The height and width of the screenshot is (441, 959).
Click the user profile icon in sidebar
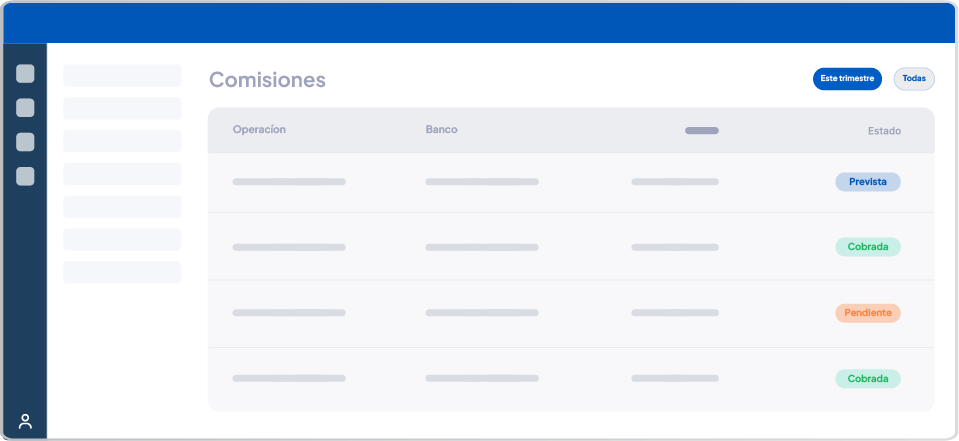(25, 421)
